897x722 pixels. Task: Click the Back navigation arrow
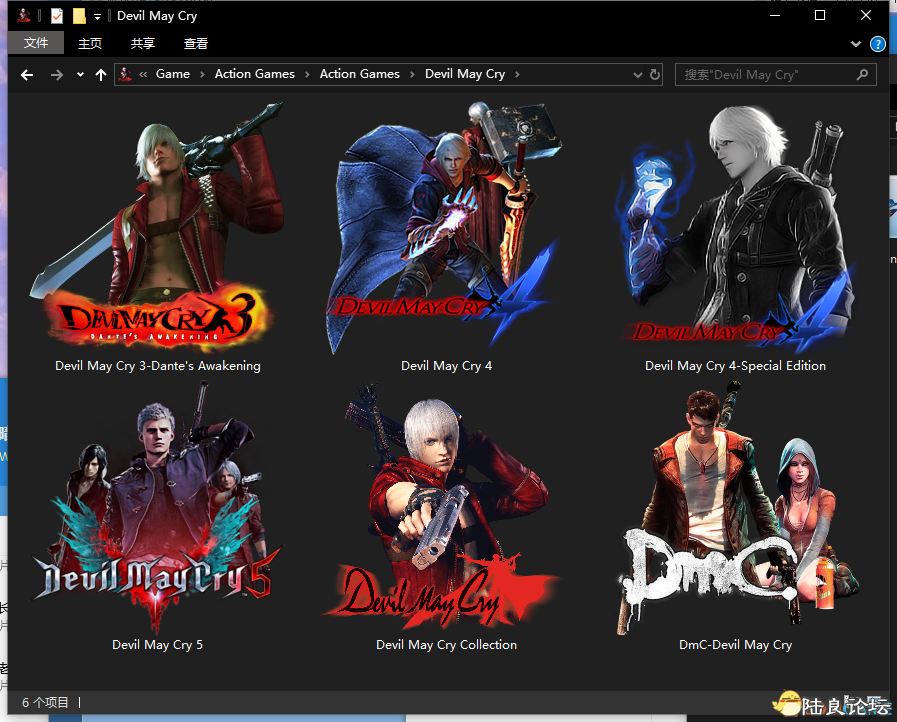click(x=27, y=75)
